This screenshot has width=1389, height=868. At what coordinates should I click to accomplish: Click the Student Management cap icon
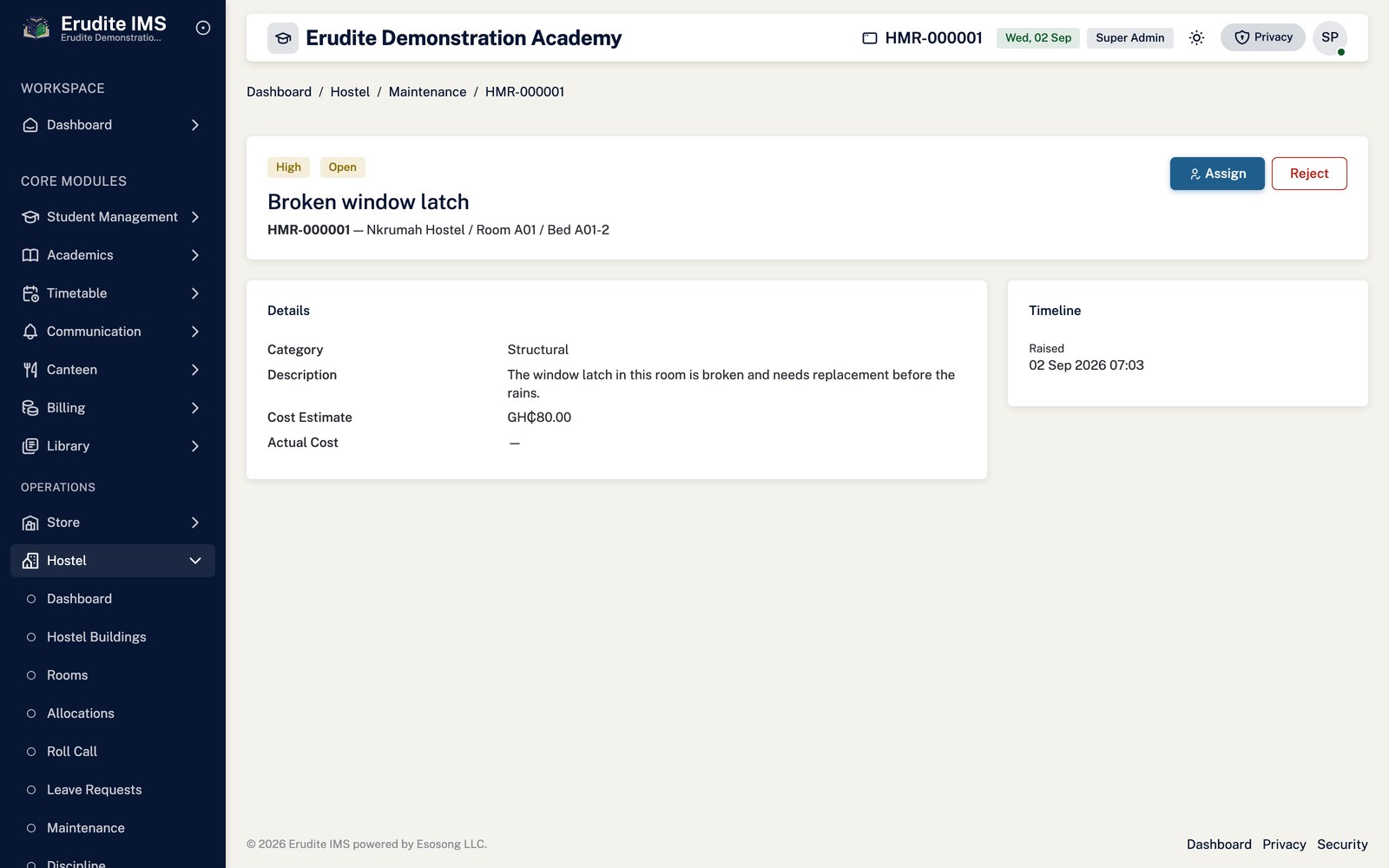click(30, 217)
